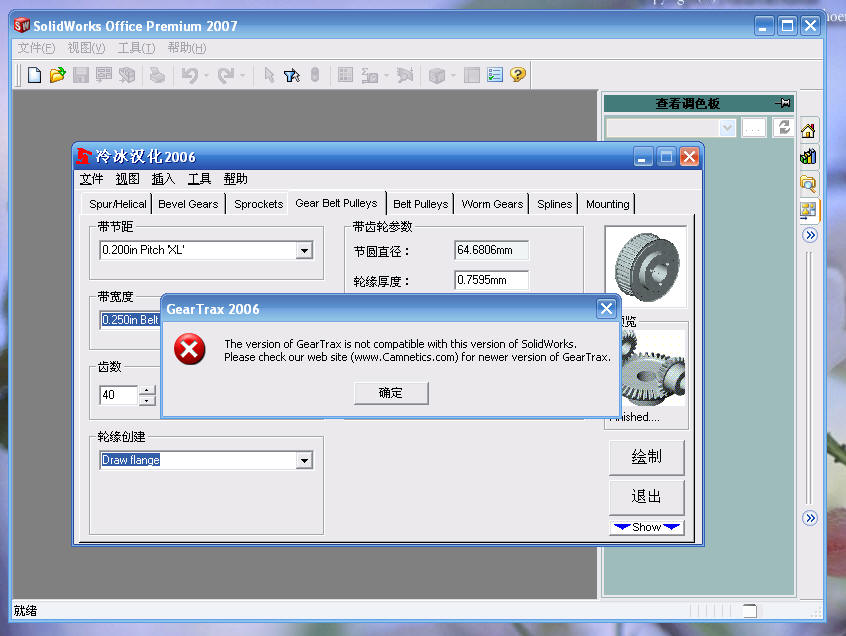This screenshot has height=636, width=846.
Task: Switch to the Mounting tab
Action: (608, 204)
